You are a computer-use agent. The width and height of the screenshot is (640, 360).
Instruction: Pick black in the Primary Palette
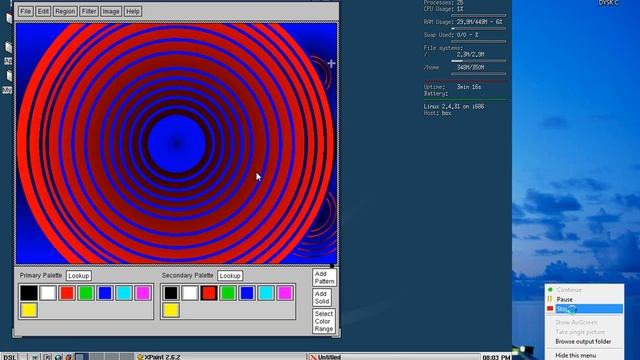(29, 293)
